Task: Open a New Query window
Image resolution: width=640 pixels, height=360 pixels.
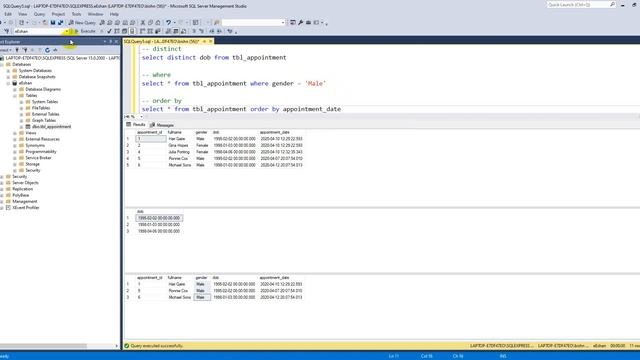Action: (82, 22)
